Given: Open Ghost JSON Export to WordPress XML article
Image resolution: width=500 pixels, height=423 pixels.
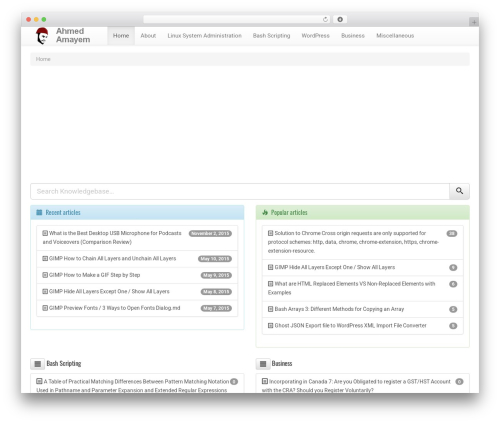Looking at the screenshot, I should pos(350,325).
